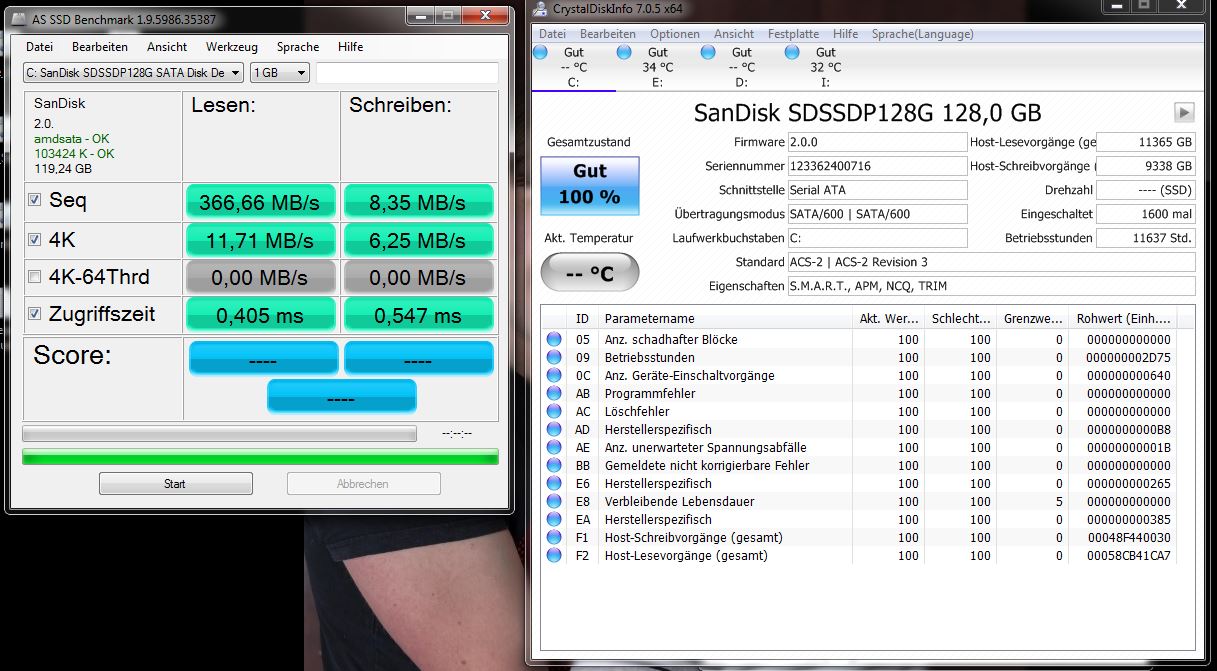Select raw value 00058CB41CA7

click(x=1128, y=556)
